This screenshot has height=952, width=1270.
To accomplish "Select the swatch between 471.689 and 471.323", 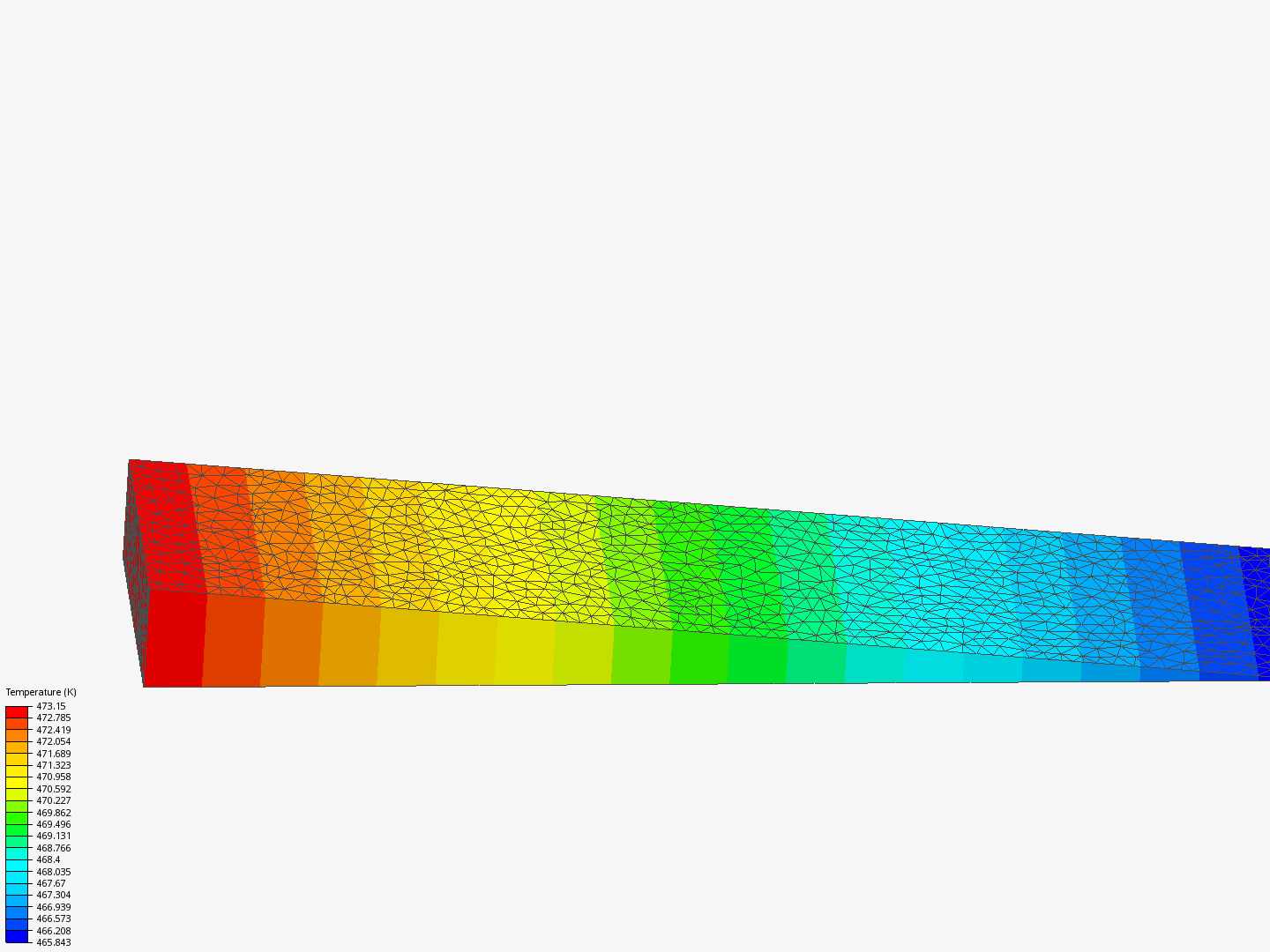I will (17, 759).
